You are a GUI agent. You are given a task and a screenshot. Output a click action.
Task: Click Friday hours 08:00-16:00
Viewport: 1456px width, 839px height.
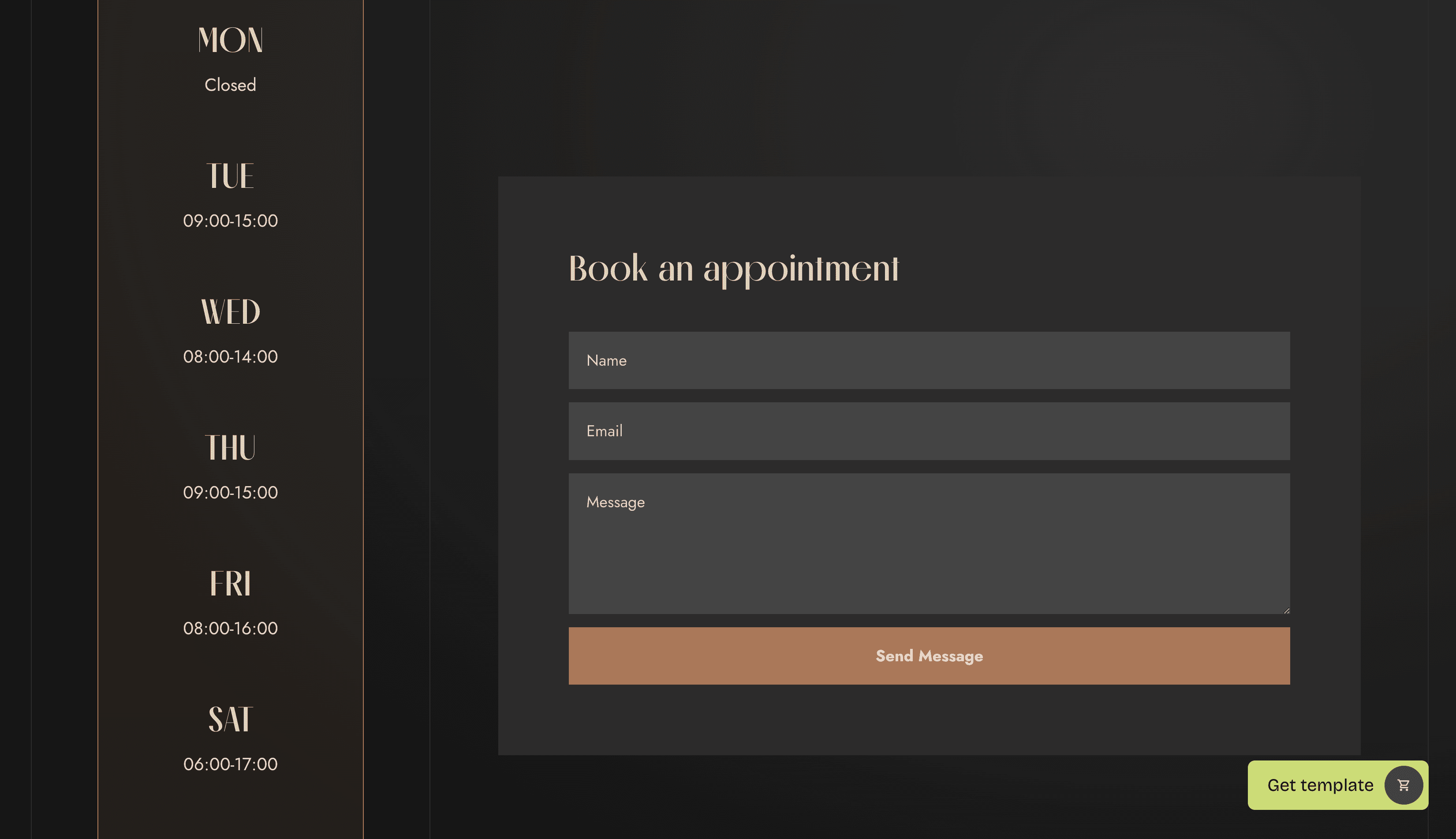click(230, 628)
